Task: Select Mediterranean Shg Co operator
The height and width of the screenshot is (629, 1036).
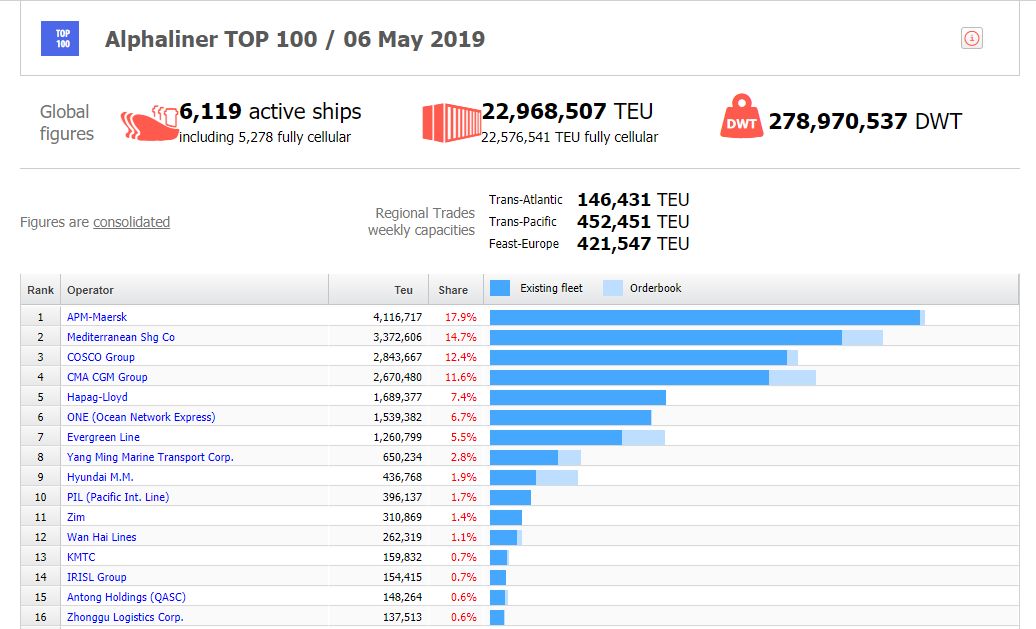Action: tap(120, 337)
